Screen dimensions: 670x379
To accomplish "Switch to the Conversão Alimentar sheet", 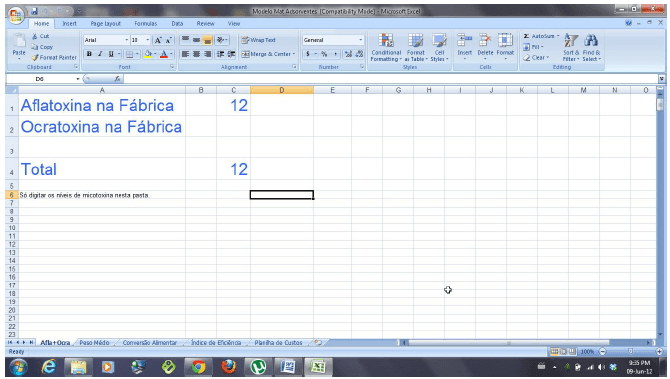I will click(x=150, y=343).
